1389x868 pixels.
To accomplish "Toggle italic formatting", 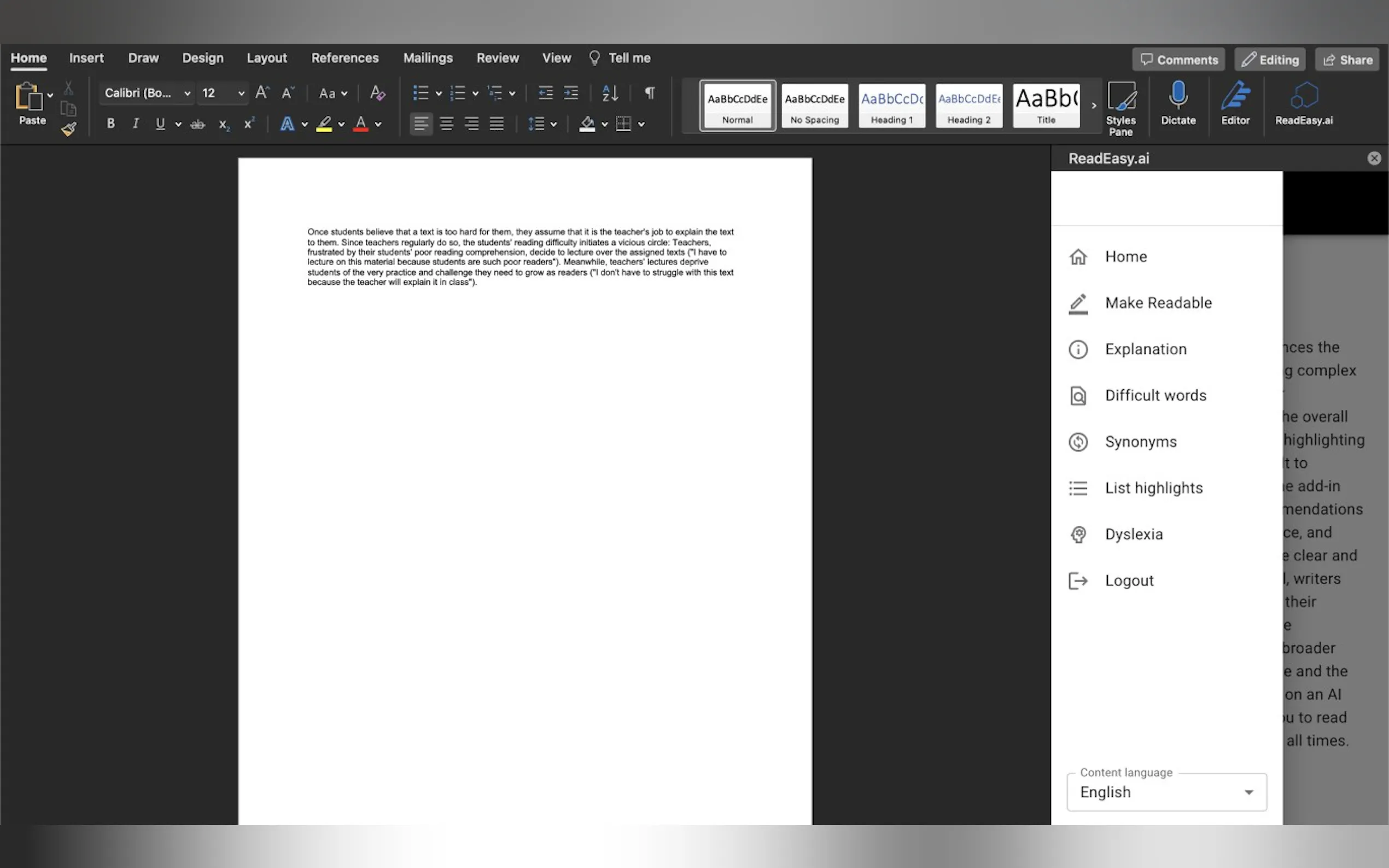I will tap(136, 124).
